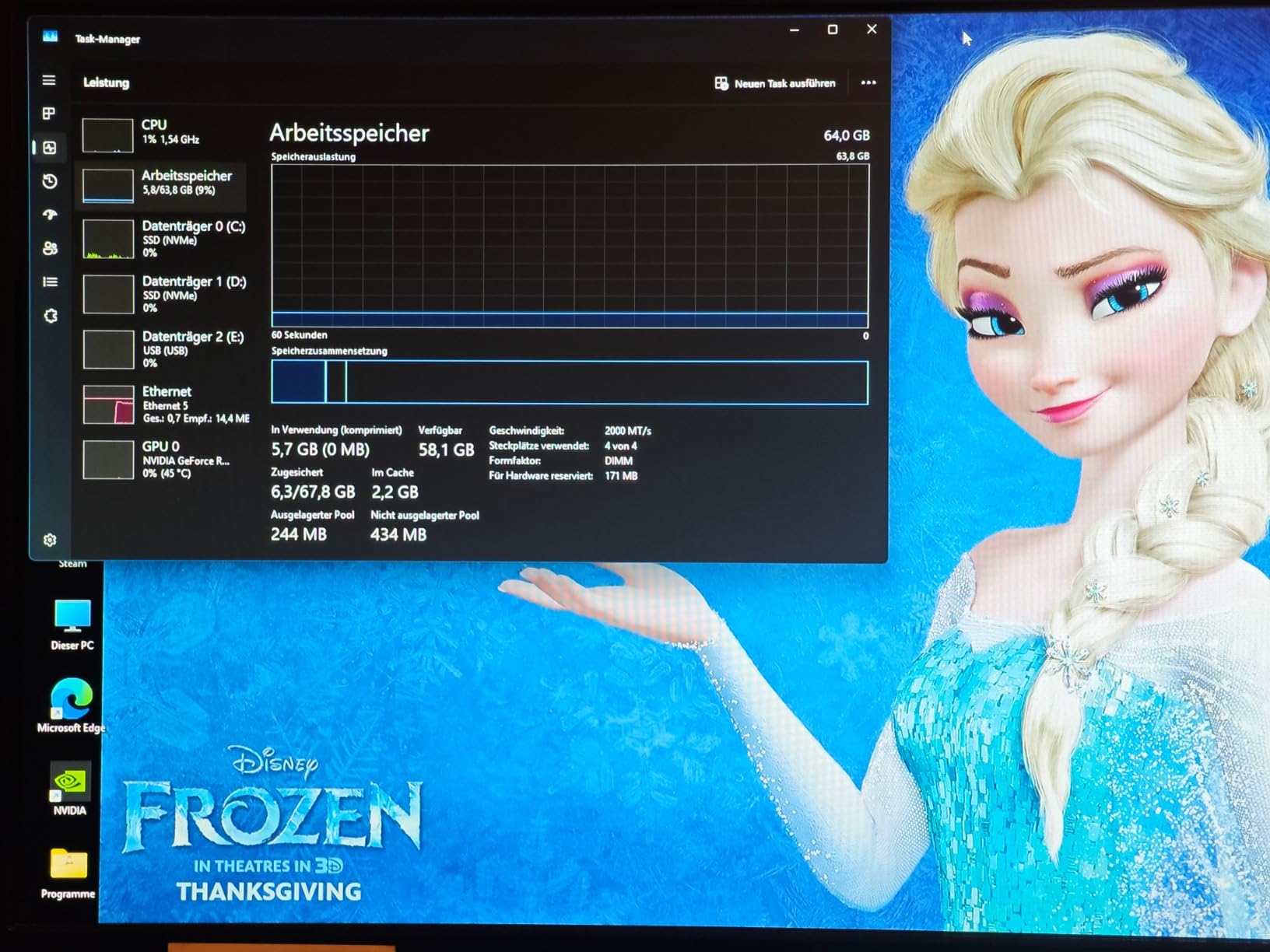Open the three-dot more options menu
Image resolution: width=1270 pixels, height=952 pixels.
868,82
